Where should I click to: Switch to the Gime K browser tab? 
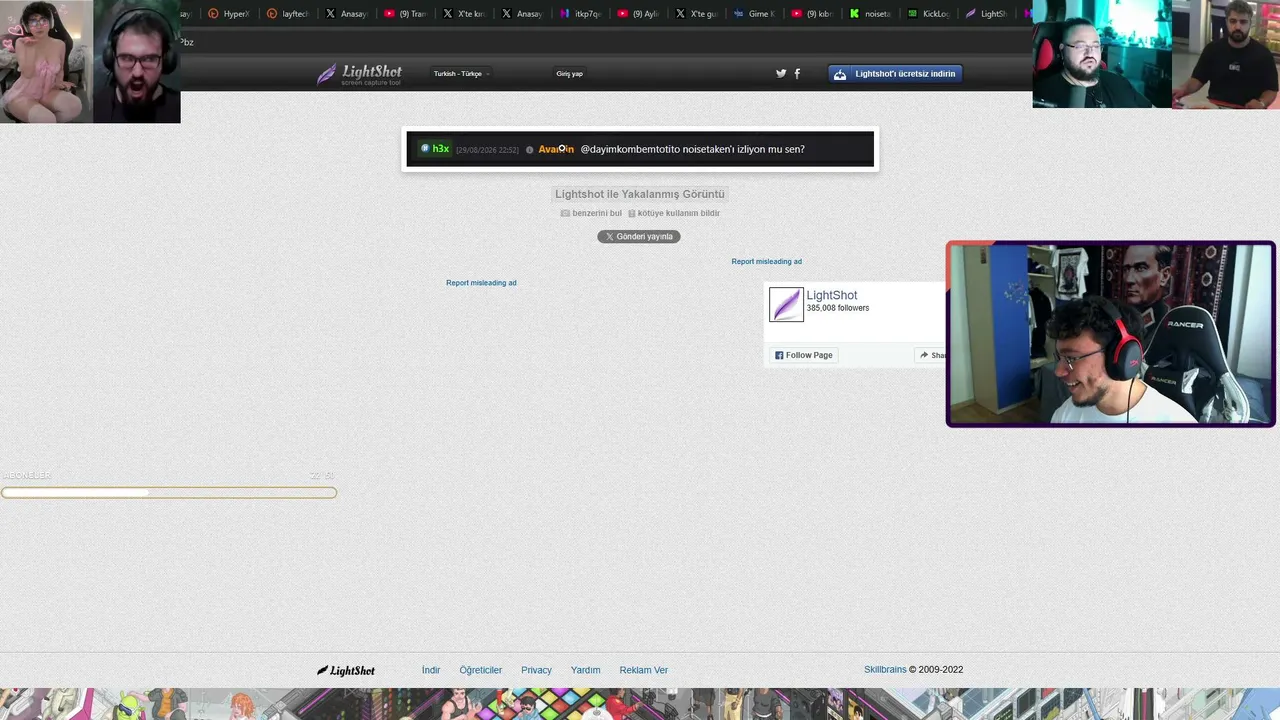(x=754, y=14)
